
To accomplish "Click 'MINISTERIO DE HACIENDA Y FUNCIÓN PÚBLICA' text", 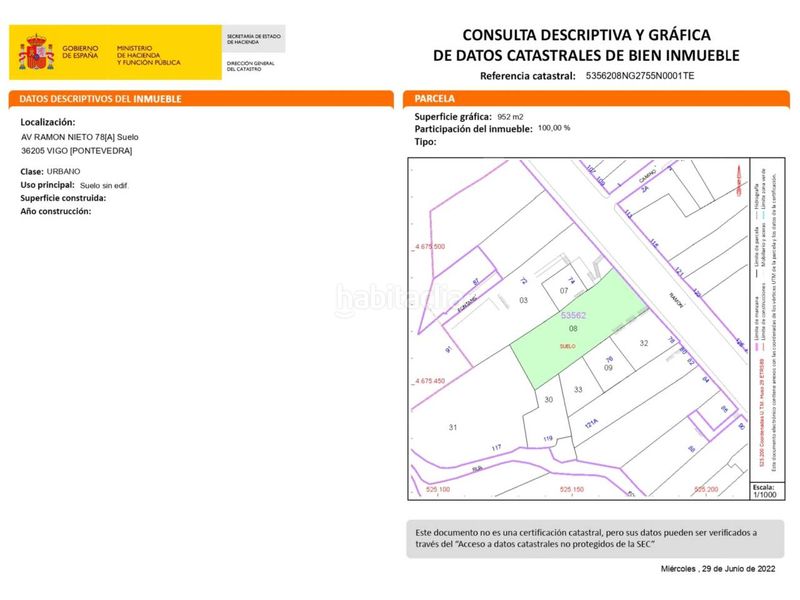I will (148, 55).
